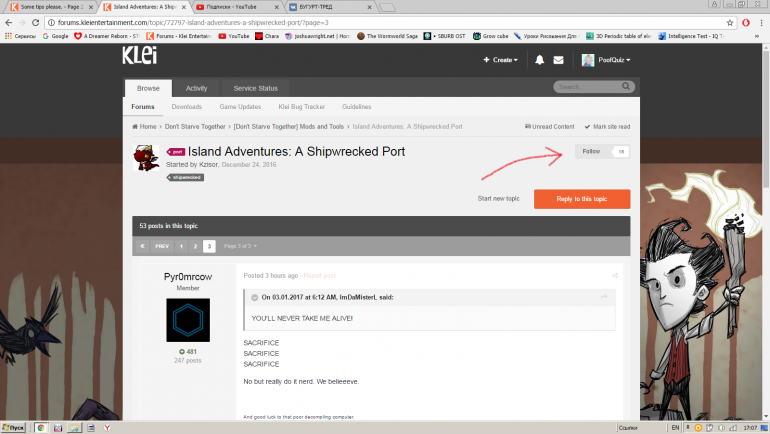Open the Intelligence Test bookmark
The height and width of the screenshot is (434, 770).
click(x=691, y=36)
